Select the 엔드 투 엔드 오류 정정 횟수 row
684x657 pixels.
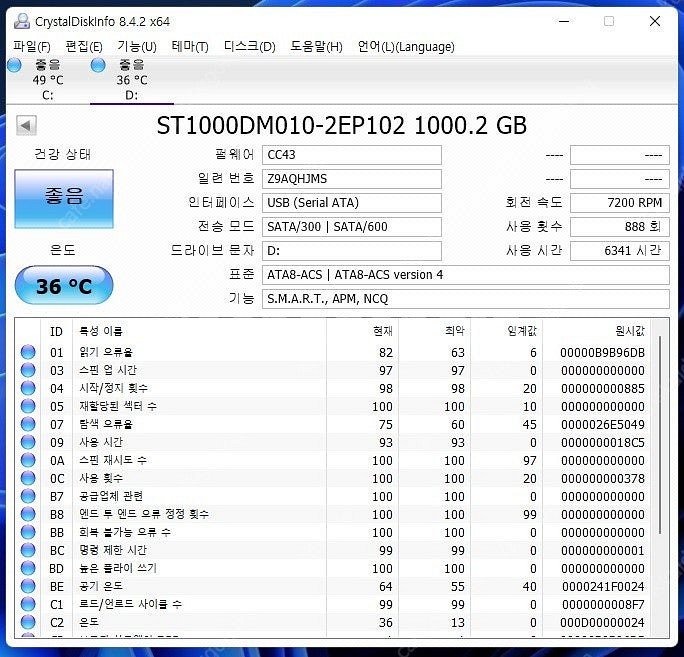pos(334,514)
